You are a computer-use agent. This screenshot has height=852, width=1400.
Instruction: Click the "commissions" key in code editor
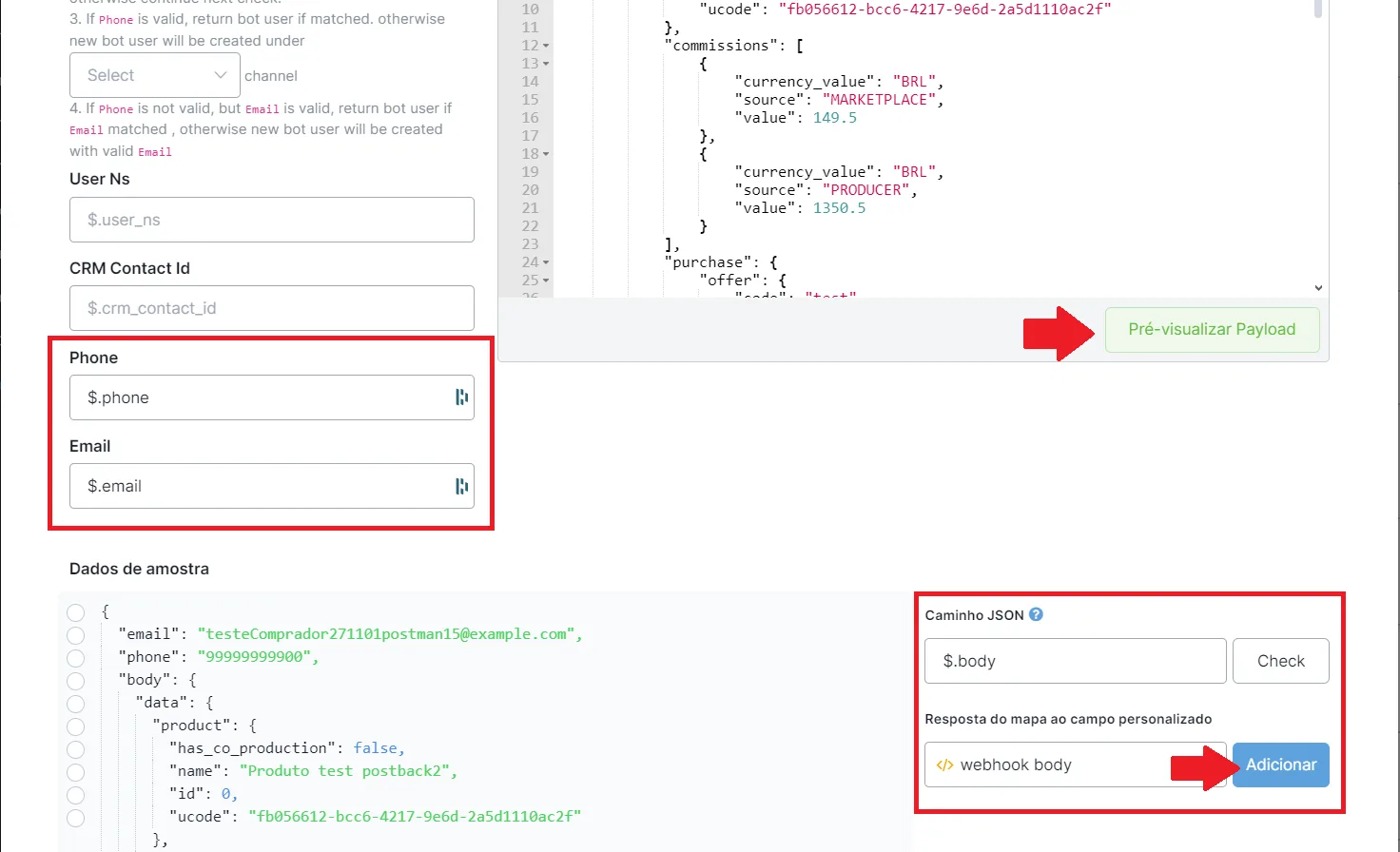pos(721,46)
